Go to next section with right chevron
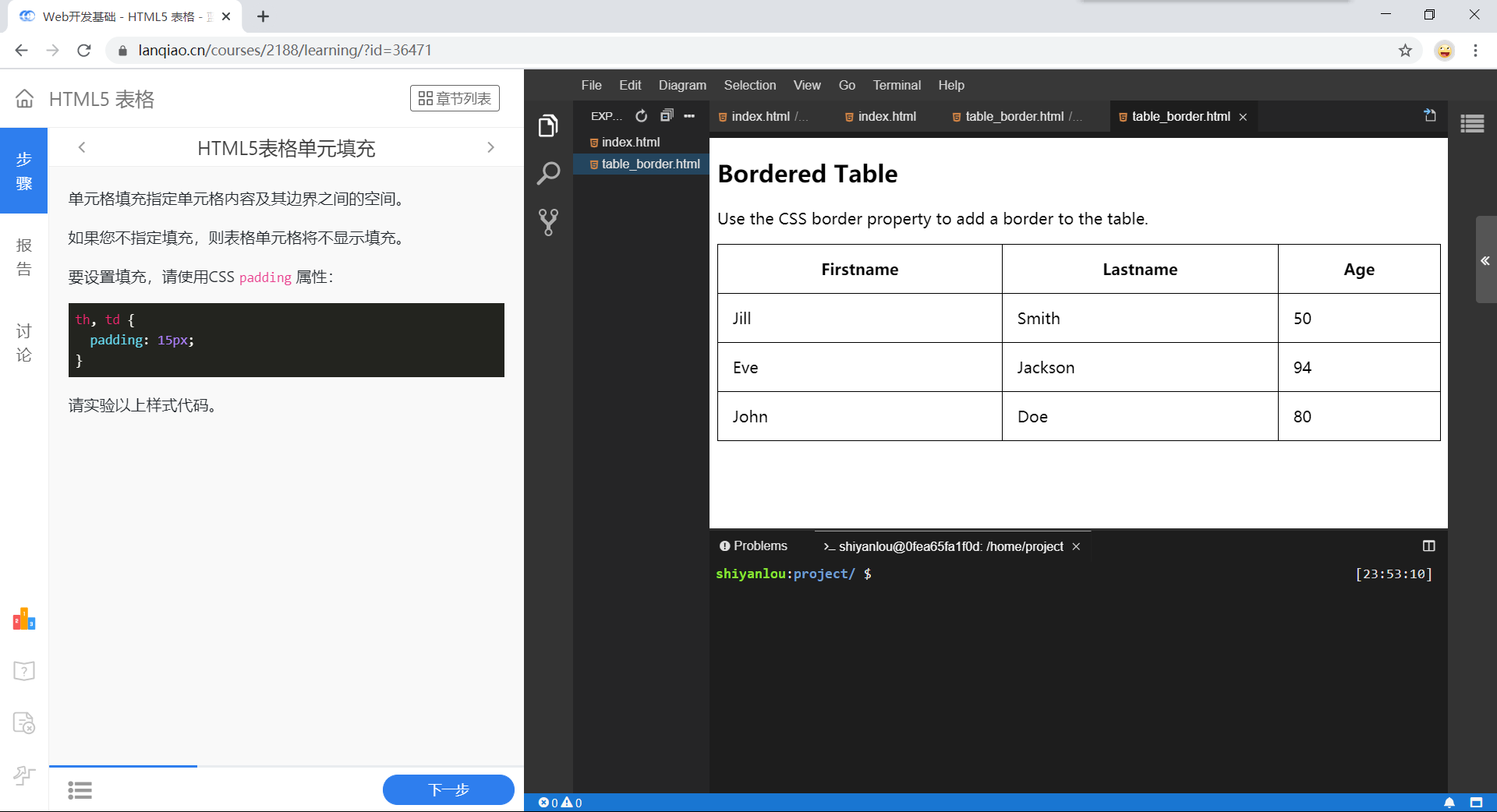 click(490, 147)
